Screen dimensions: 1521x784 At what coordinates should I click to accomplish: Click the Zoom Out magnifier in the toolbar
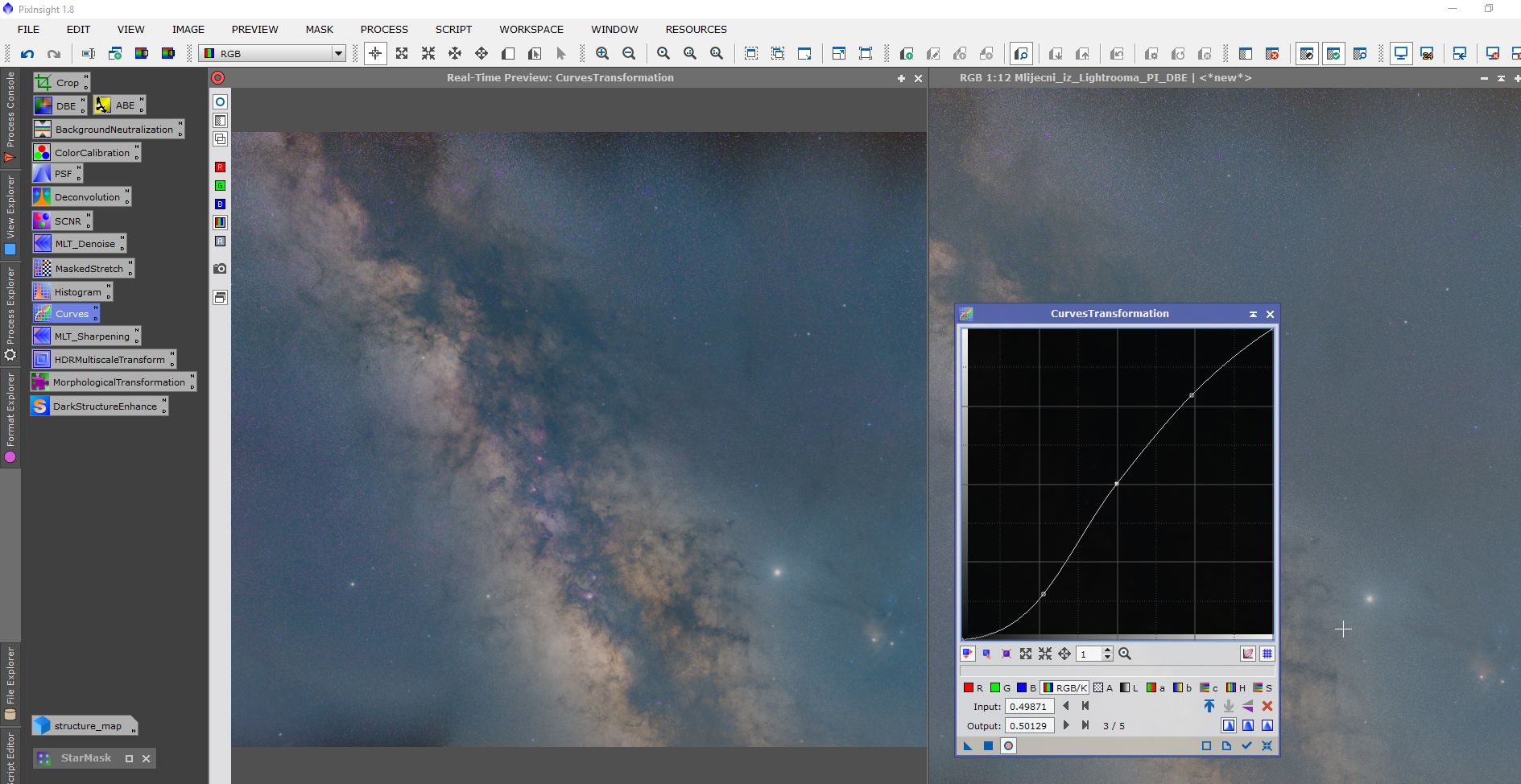(629, 54)
